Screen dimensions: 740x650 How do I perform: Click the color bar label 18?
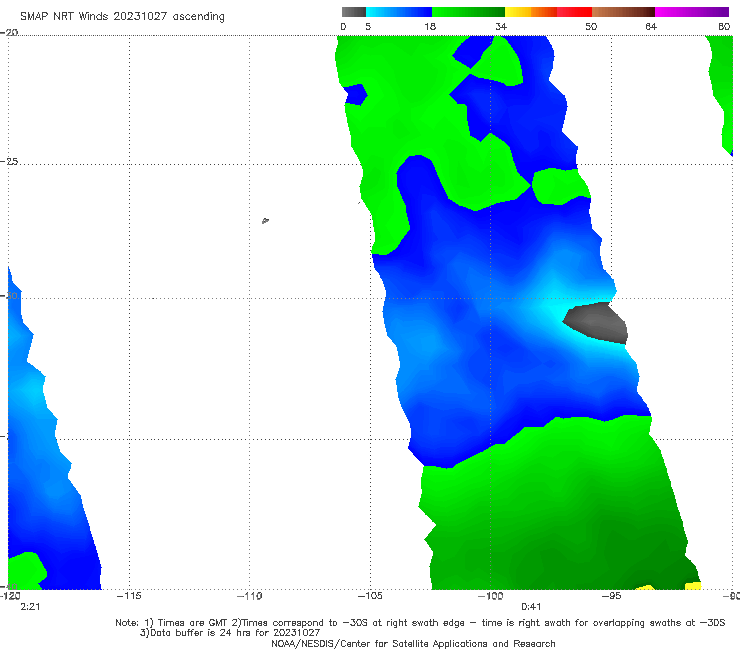click(430, 26)
